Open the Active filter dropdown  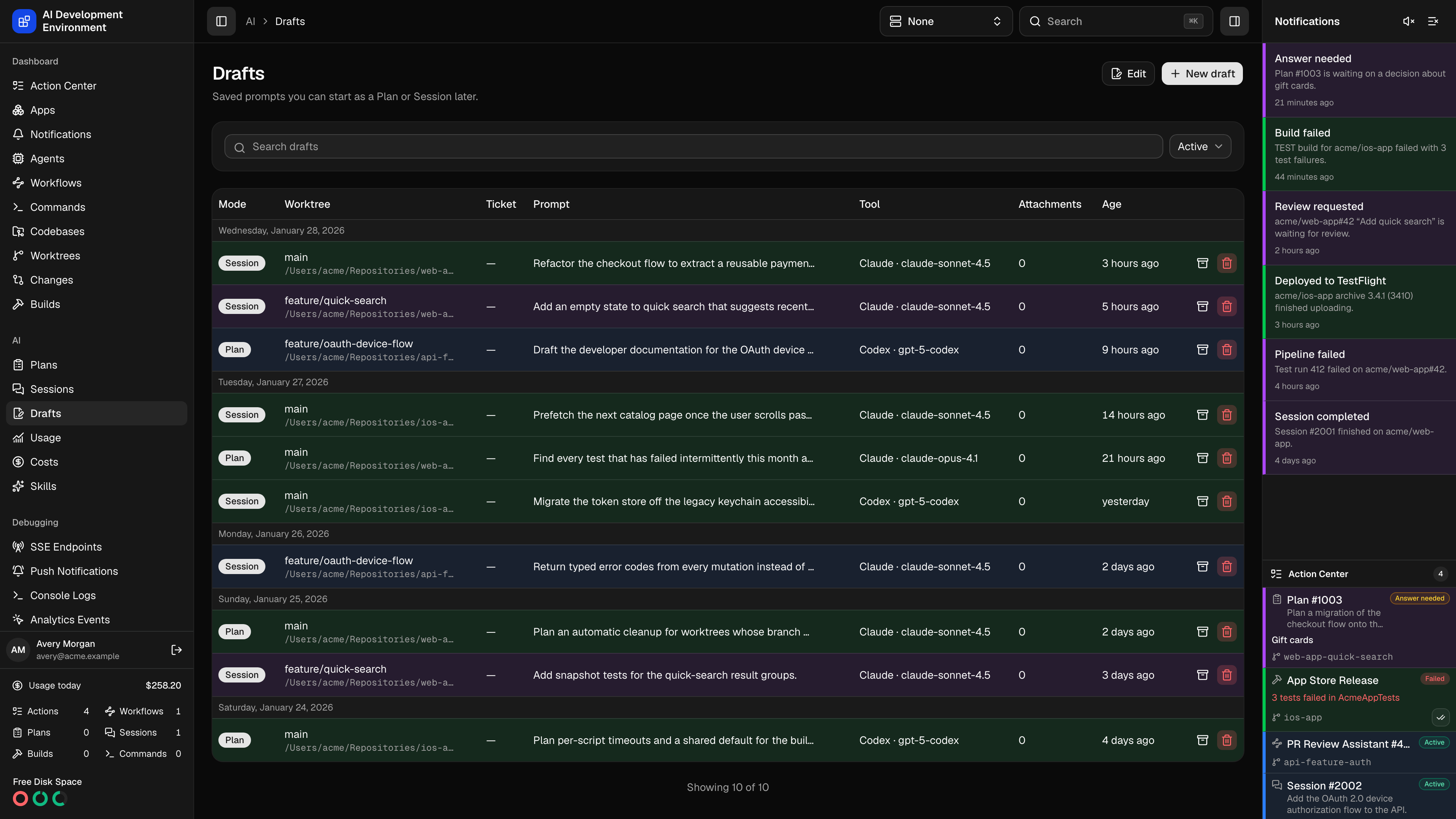click(1199, 147)
